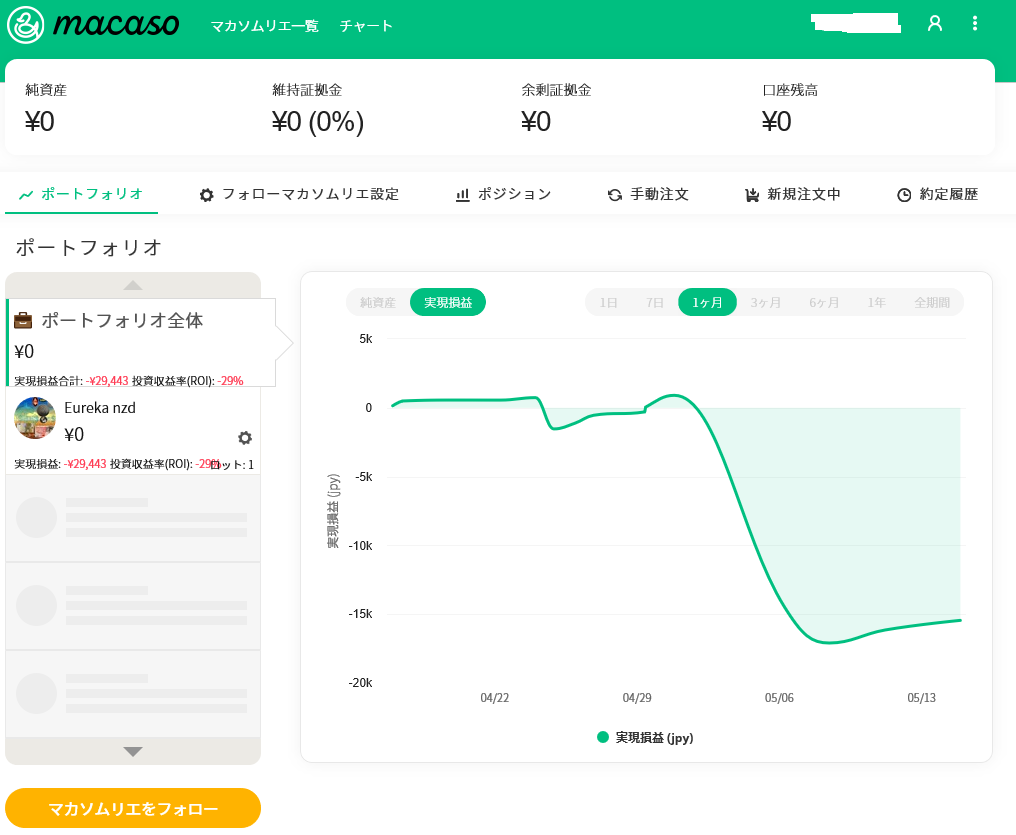Click the gear icon on follow settings tab
The width and height of the screenshot is (1016, 835).
tap(207, 195)
